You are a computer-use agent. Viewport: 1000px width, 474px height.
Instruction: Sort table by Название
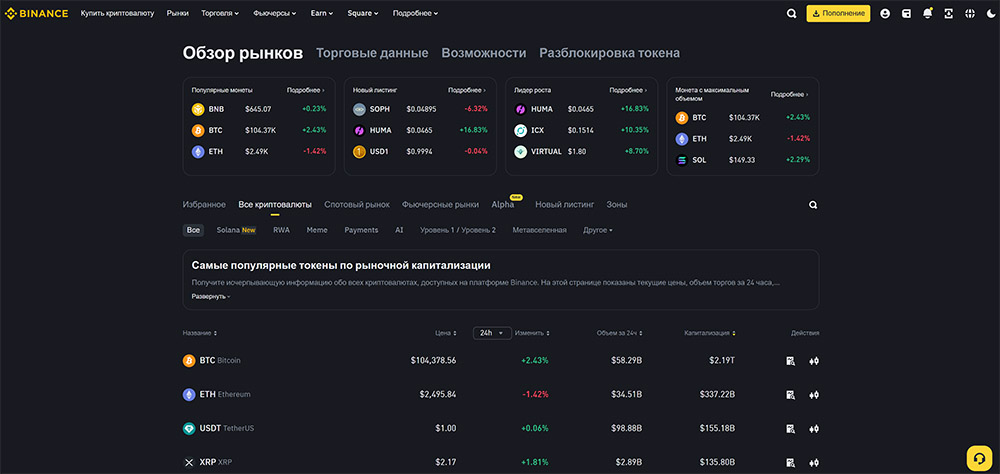point(200,333)
